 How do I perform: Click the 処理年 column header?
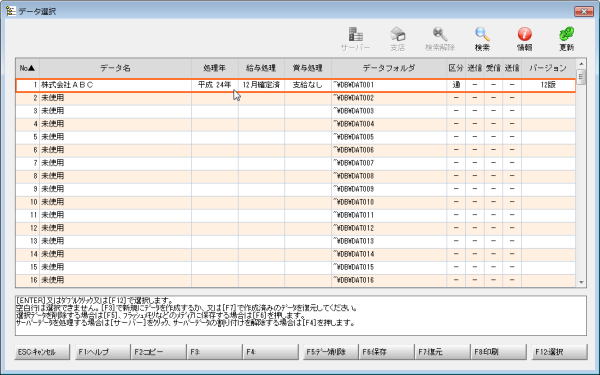point(215,68)
